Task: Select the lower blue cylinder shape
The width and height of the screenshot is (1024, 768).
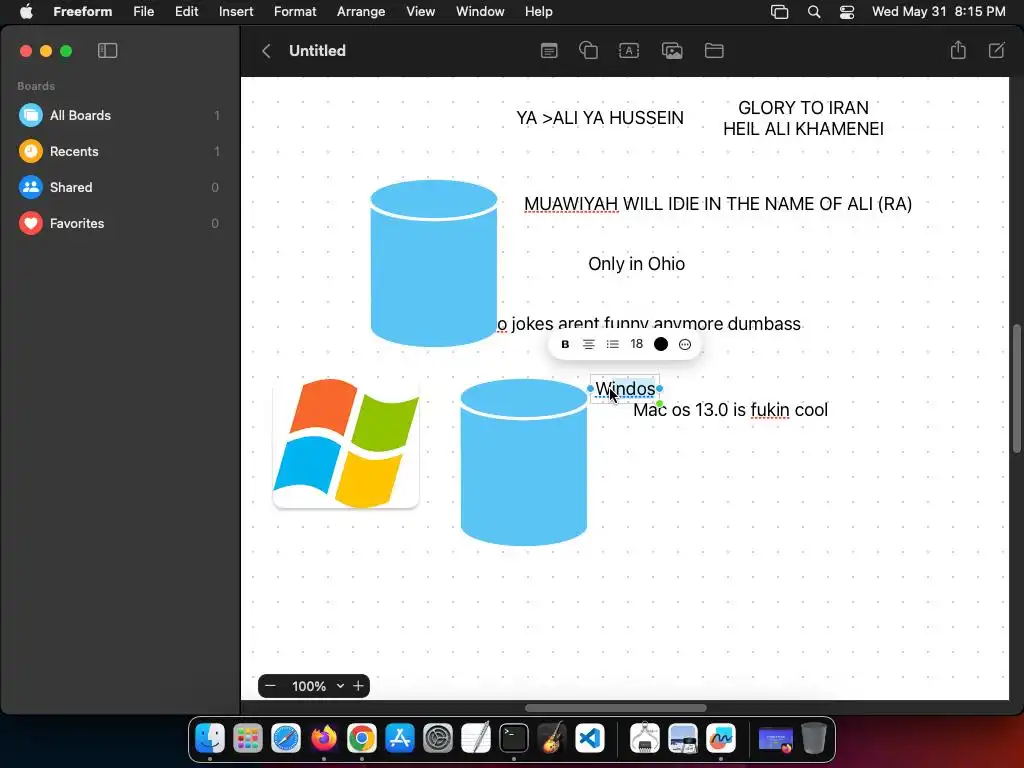Action: [x=524, y=462]
